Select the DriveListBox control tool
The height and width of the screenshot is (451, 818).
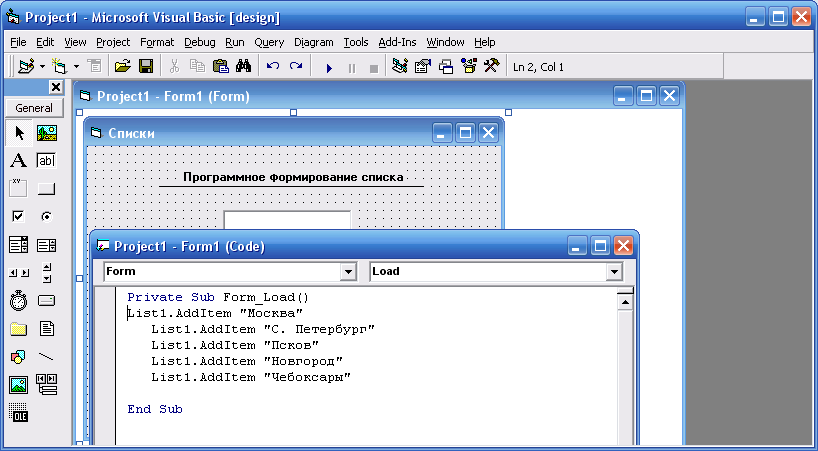pos(47,301)
